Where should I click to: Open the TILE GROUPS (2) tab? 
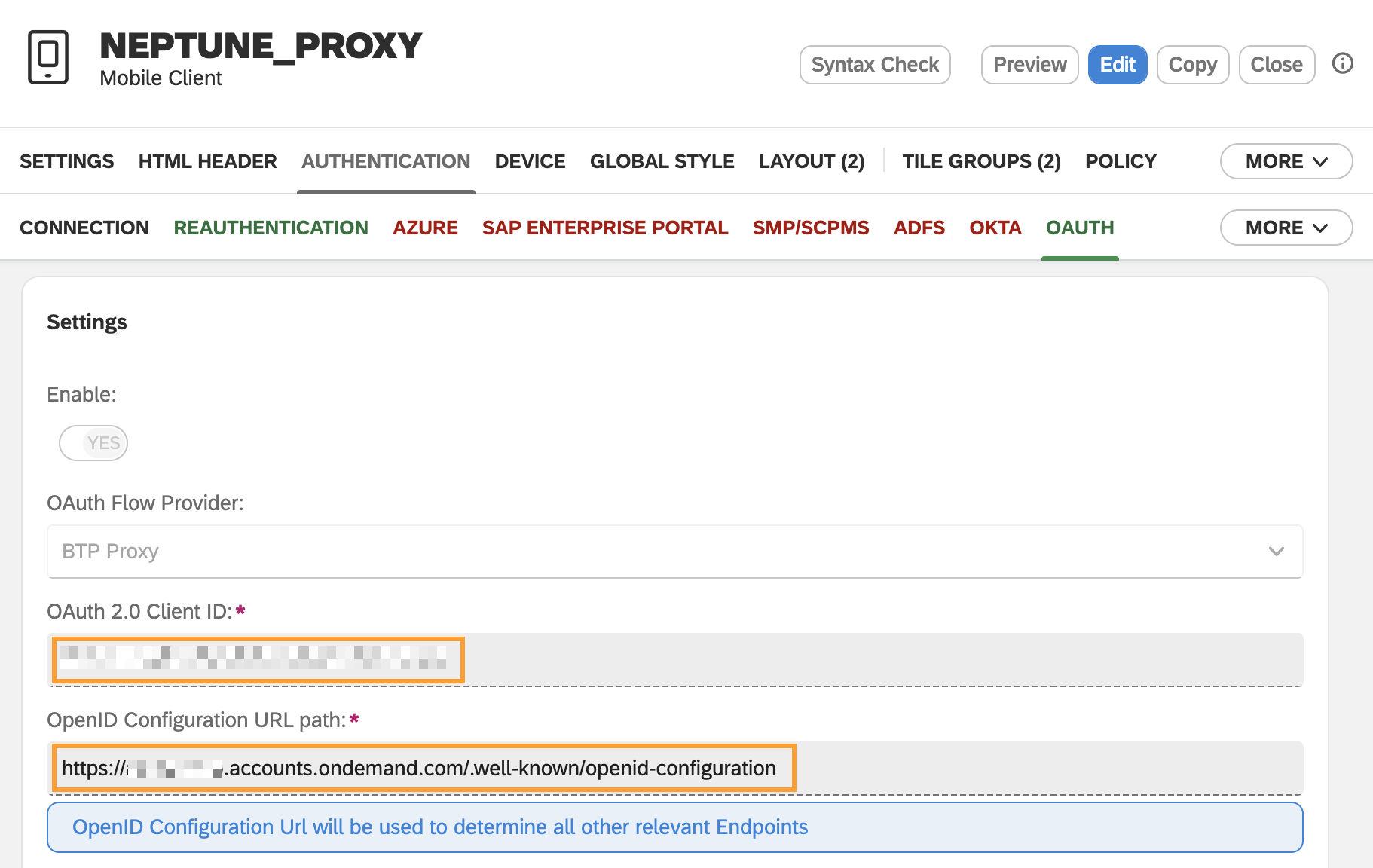[x=981, y=160]
